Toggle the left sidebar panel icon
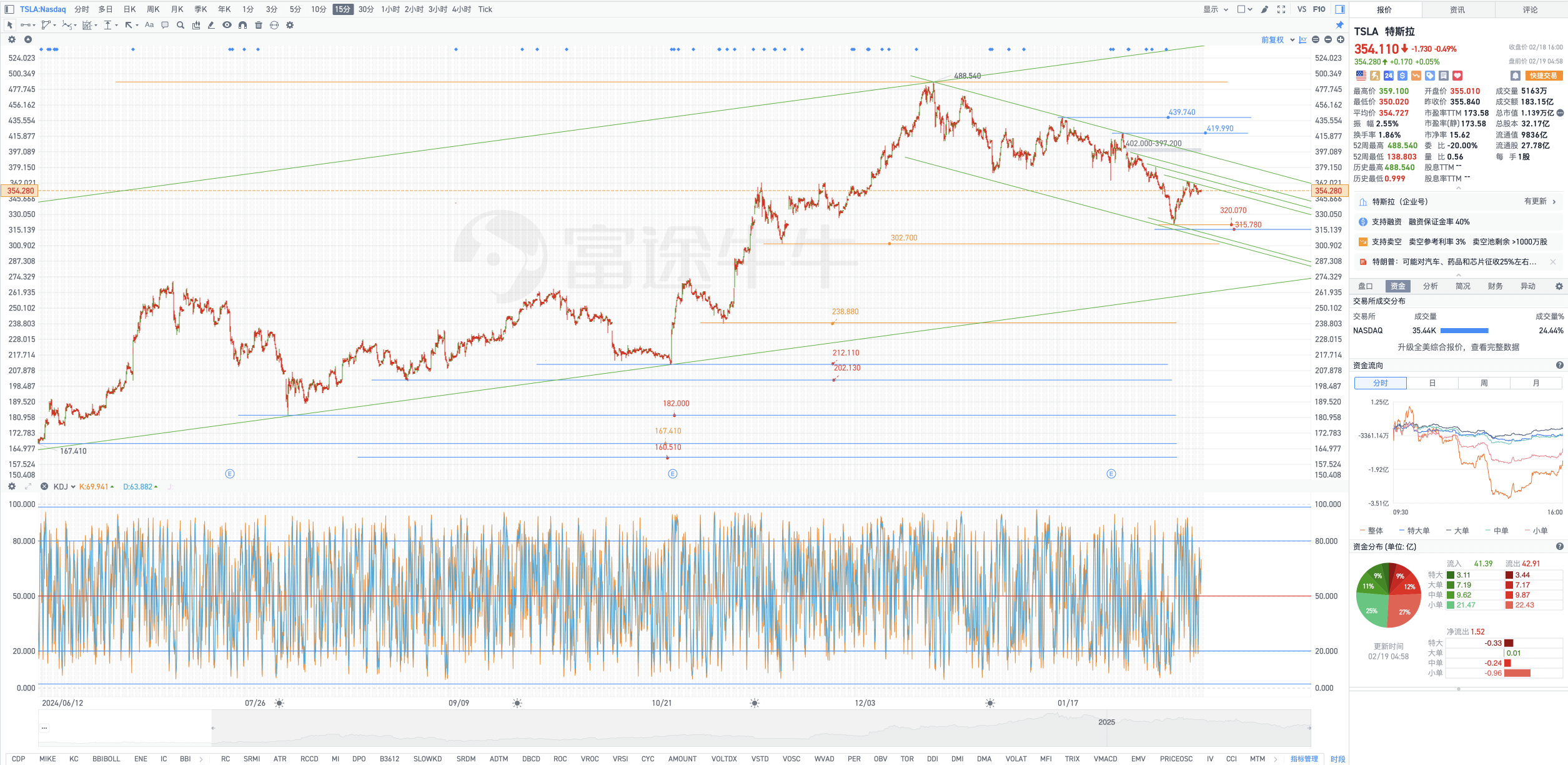The width and height of the screenshot is (1568, 765). (9, 9)
